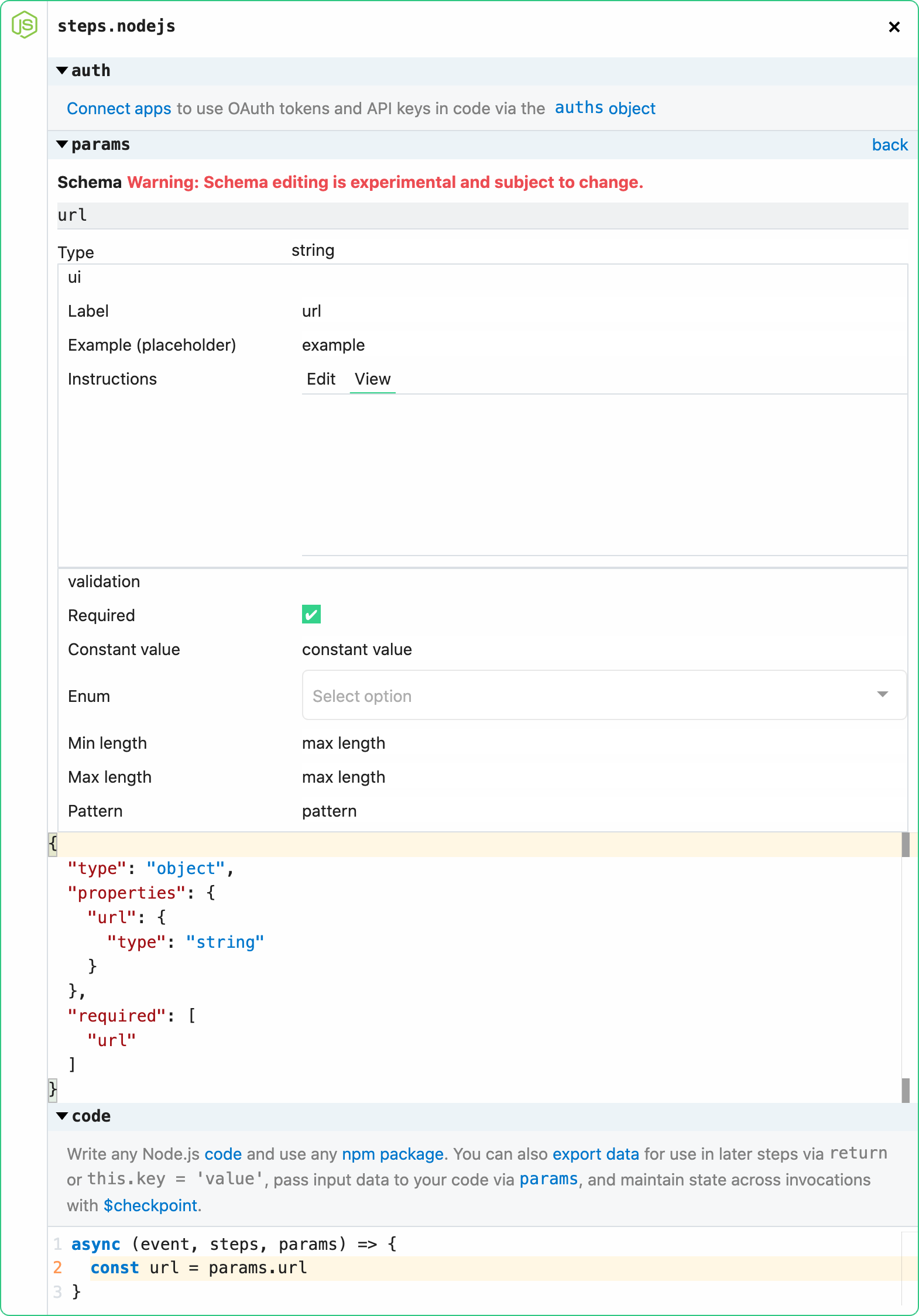Screen dimensions: 919x1316
Task: Open the Enum select option dropdown
Action: click(603, 695)
